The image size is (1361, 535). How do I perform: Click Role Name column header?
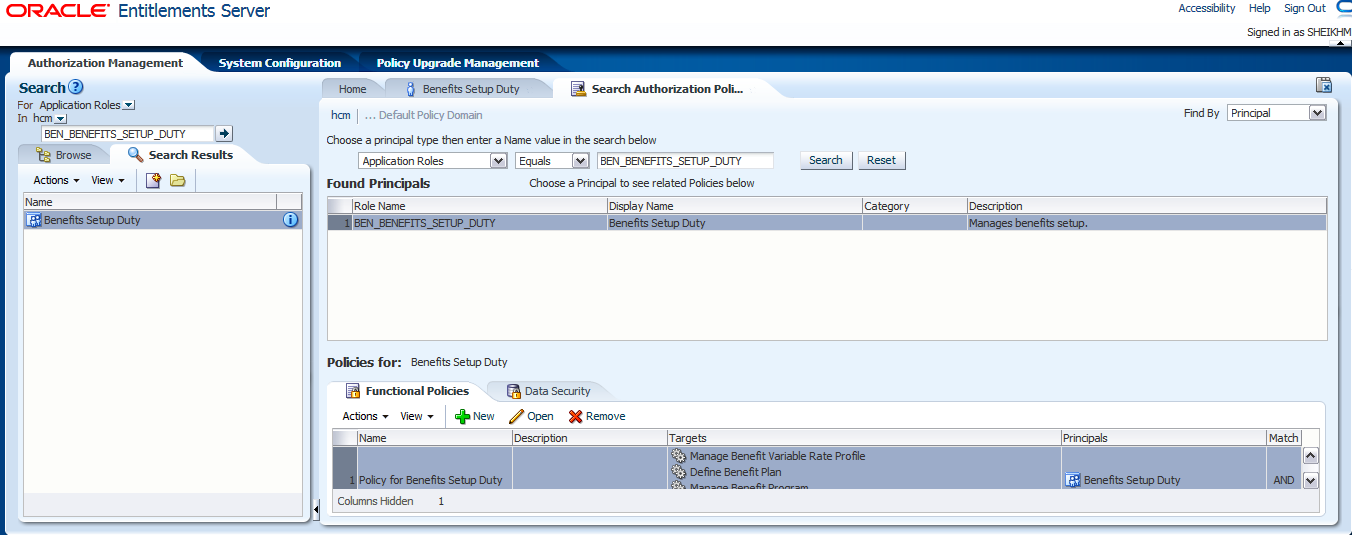tap(479, 206)
